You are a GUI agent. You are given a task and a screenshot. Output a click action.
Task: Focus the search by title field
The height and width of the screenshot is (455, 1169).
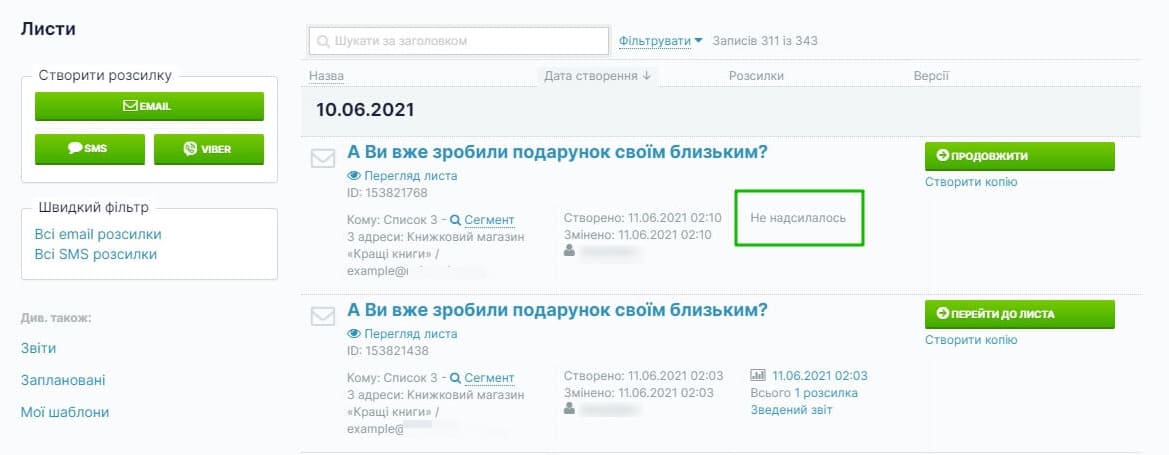459,41
